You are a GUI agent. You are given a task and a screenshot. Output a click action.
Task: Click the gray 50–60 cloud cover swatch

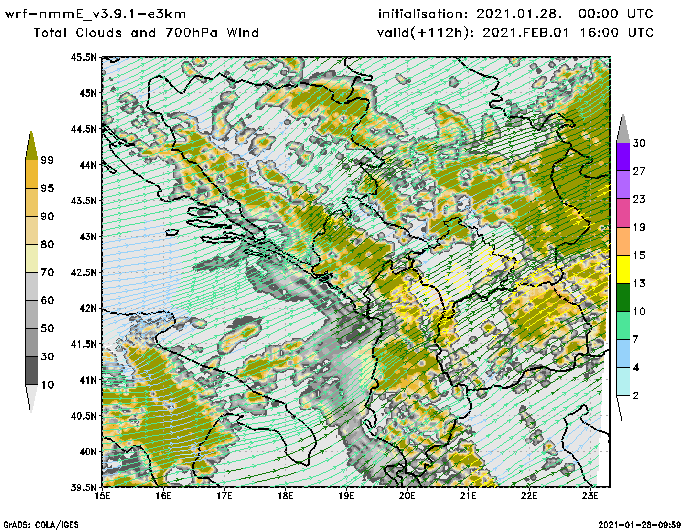coord(31,315)
